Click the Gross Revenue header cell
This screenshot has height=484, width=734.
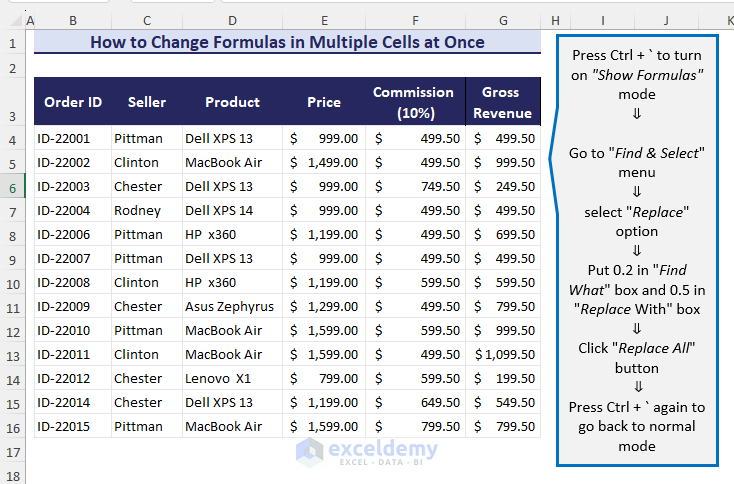pos(503,102)
